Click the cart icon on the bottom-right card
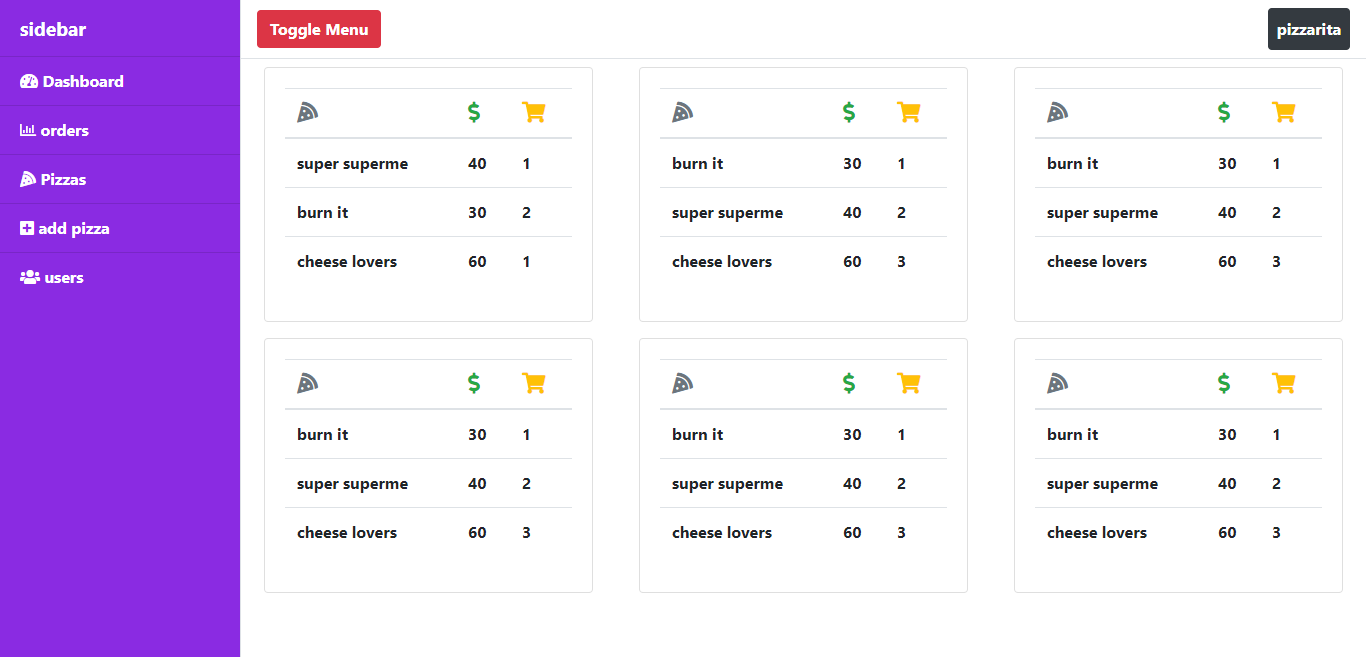This screenshot has width=1366, height=657. click(1285, 383)
